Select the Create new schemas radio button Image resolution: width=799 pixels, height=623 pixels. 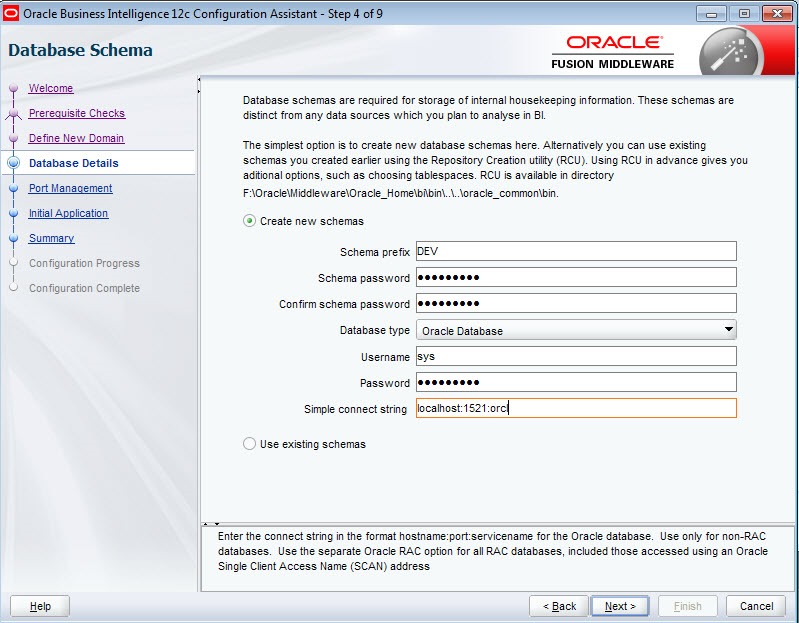(x=249, y=221)
